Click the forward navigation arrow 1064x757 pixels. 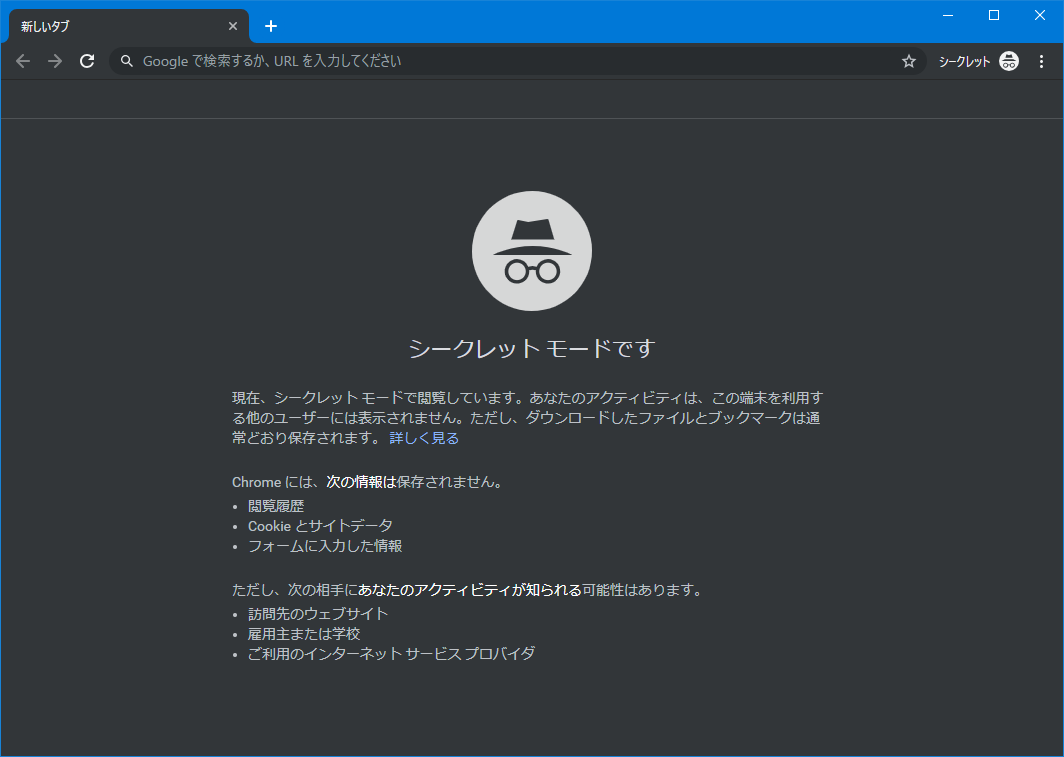(55, 61)
